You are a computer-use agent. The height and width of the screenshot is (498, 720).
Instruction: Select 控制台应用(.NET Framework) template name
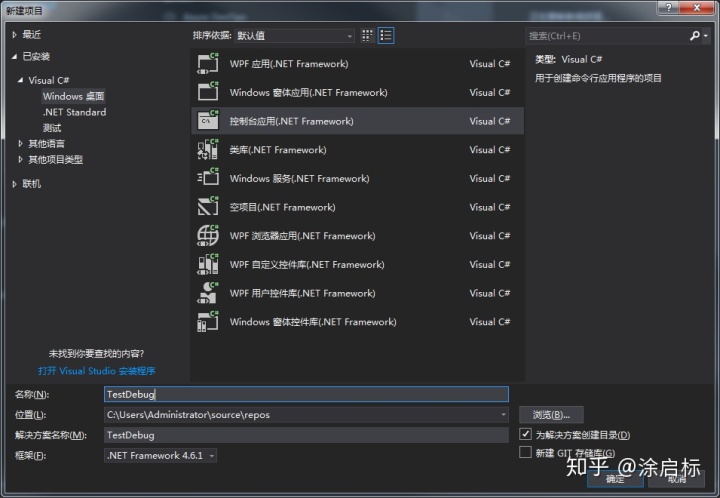pos(292,121)
